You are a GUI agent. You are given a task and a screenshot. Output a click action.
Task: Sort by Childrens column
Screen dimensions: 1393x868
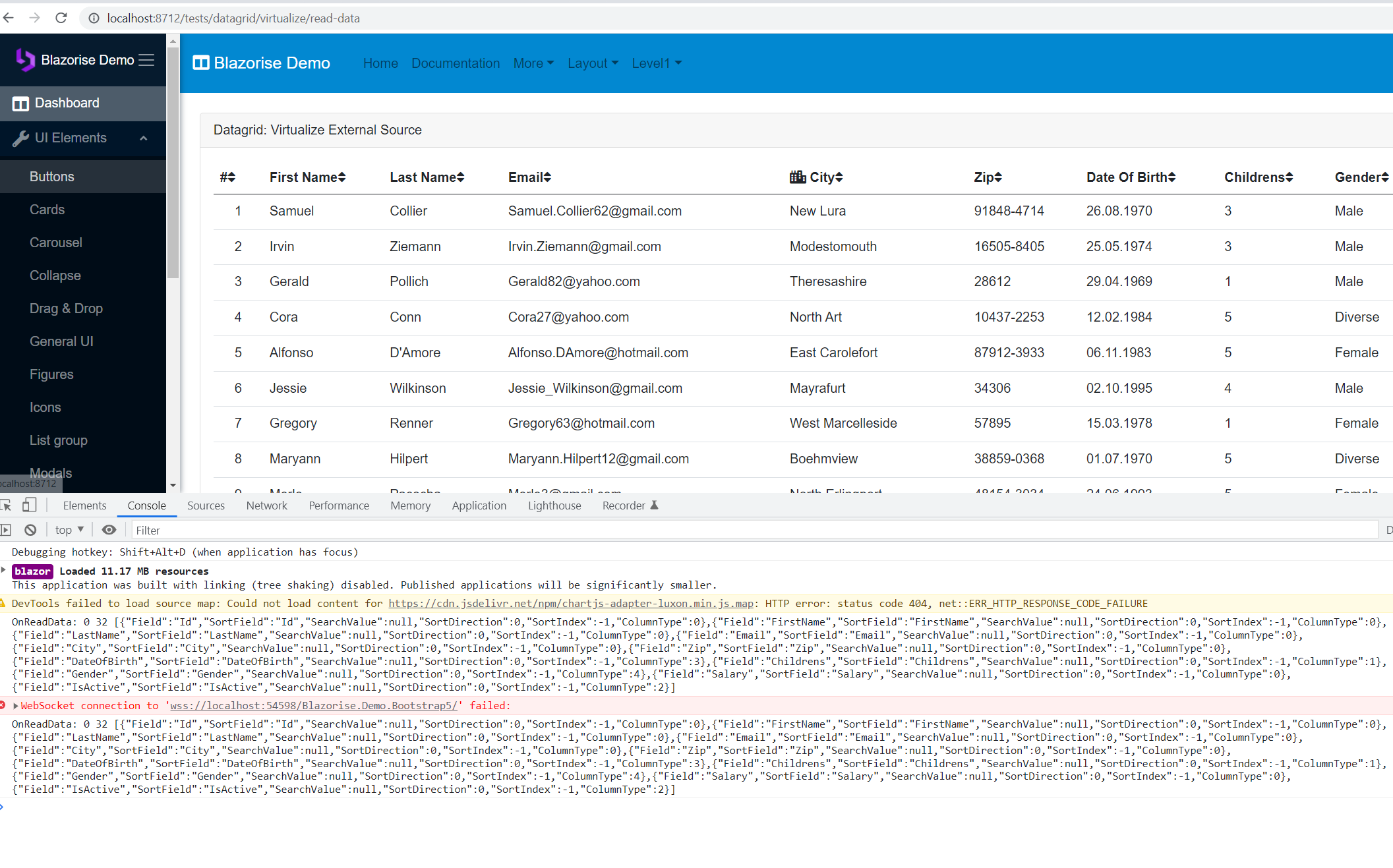point(1259,177)
